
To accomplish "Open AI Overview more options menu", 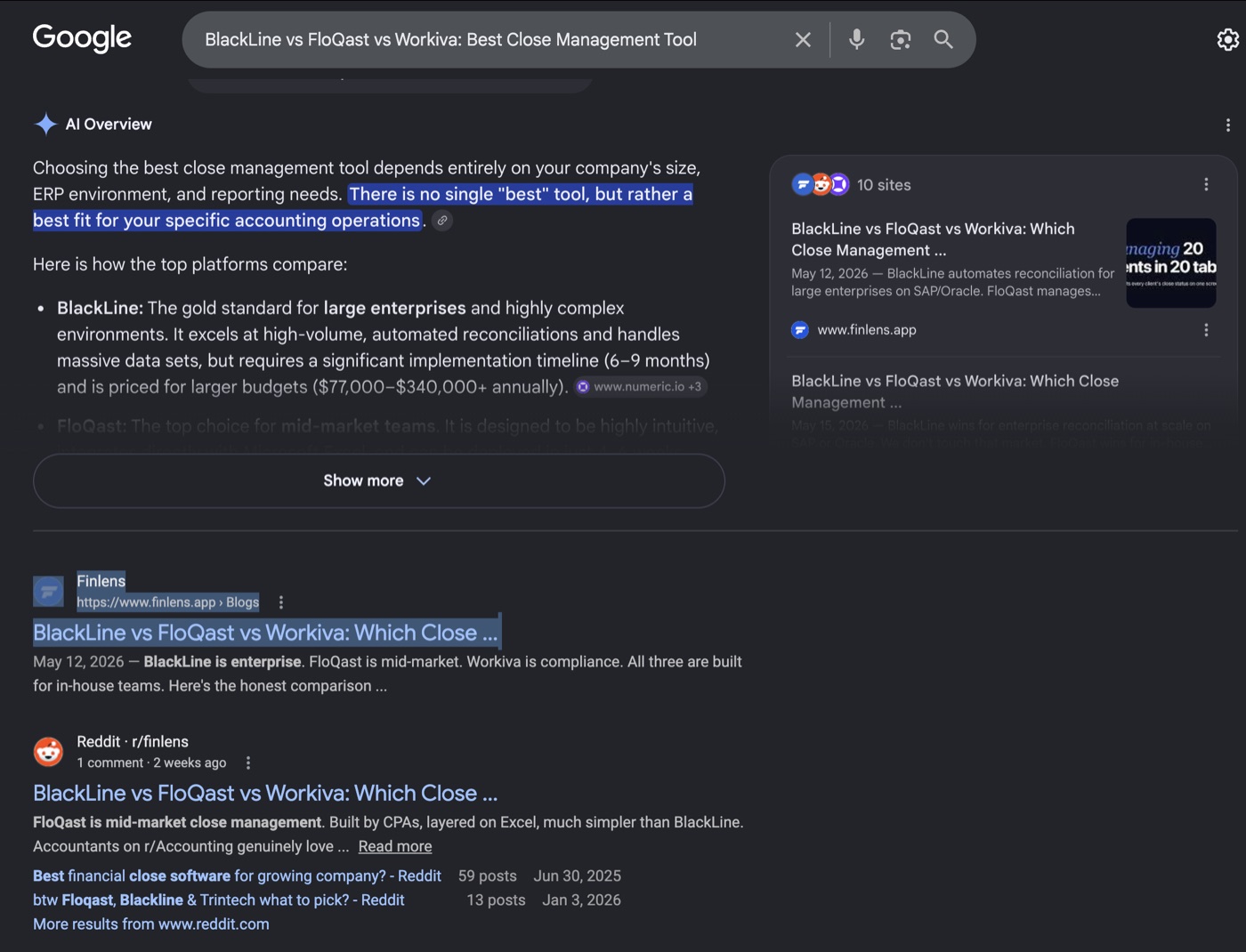I will tap(1228, 125).
